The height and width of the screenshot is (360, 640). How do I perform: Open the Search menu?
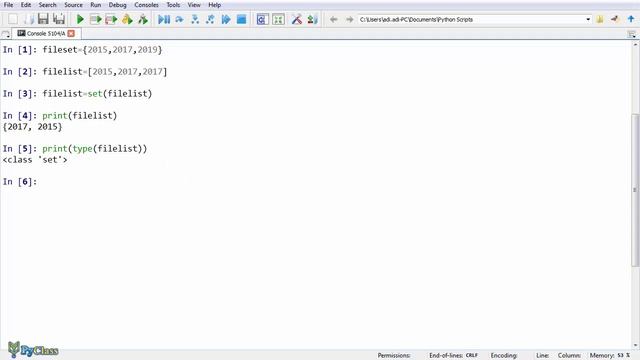pyautogui.click(x=47, y=5)
